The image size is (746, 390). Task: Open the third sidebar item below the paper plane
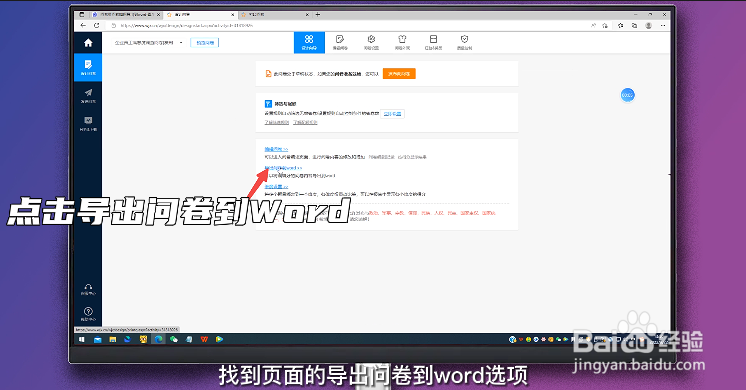pyautogui.click(x=88, y=124)
